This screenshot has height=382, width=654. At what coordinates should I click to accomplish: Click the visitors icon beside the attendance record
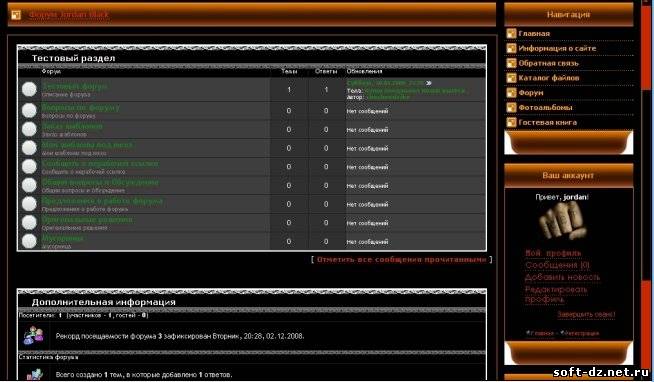click(33, 335)
